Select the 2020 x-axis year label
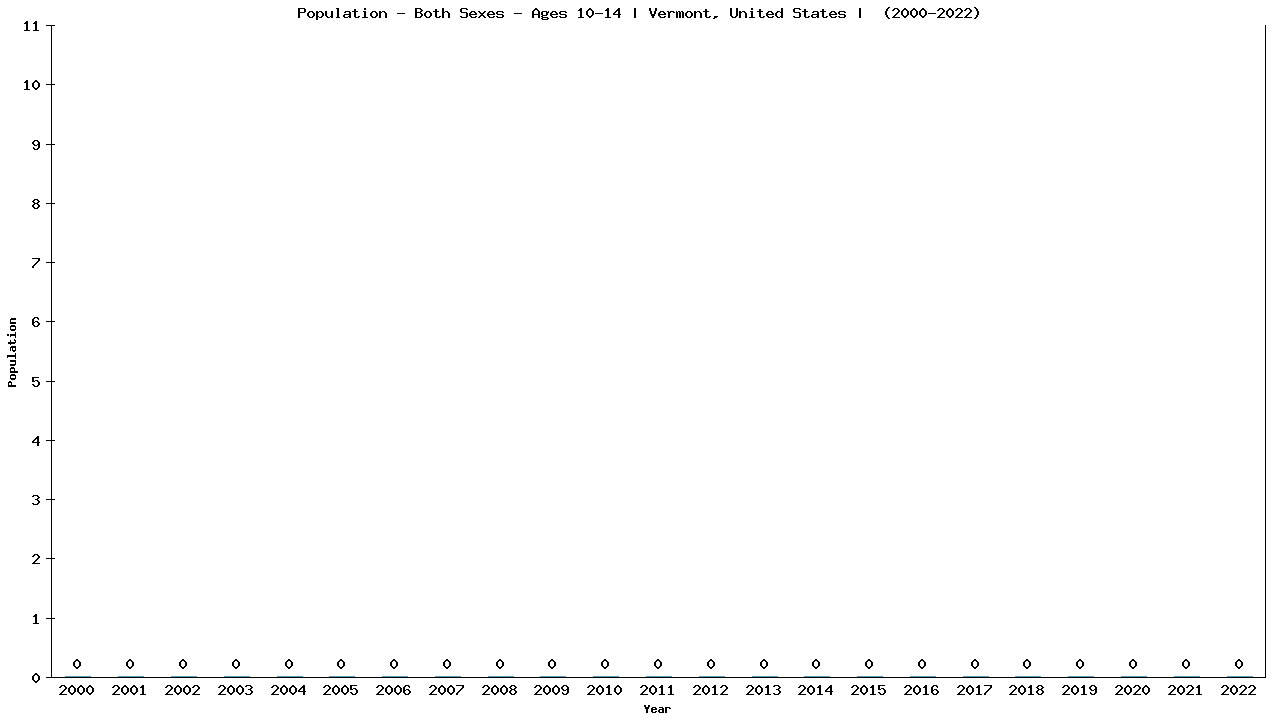This screenshot has height=720, width=1280. 1133,690
